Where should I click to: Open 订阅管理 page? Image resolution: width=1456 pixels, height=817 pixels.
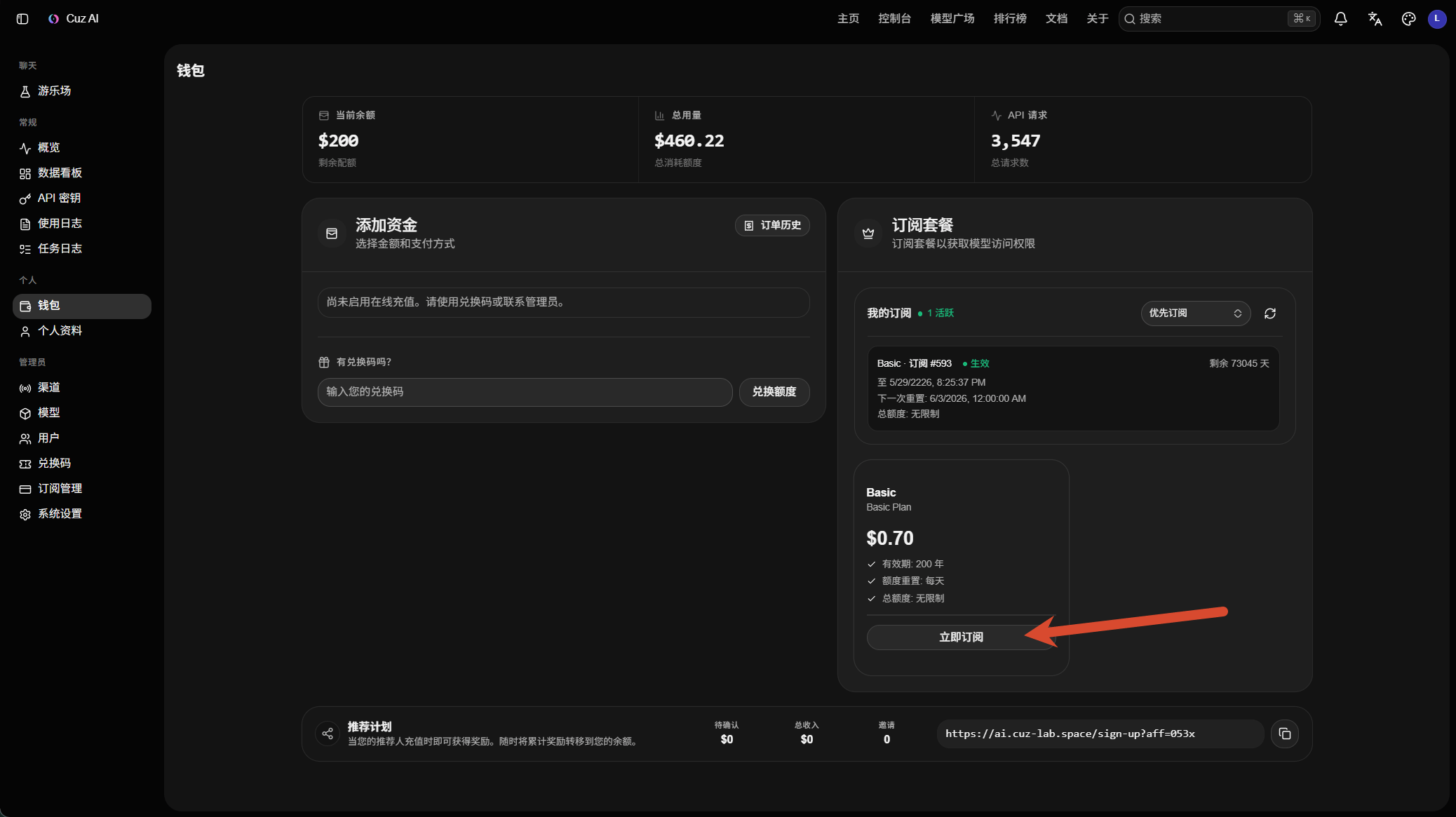(x=82, y=489)
